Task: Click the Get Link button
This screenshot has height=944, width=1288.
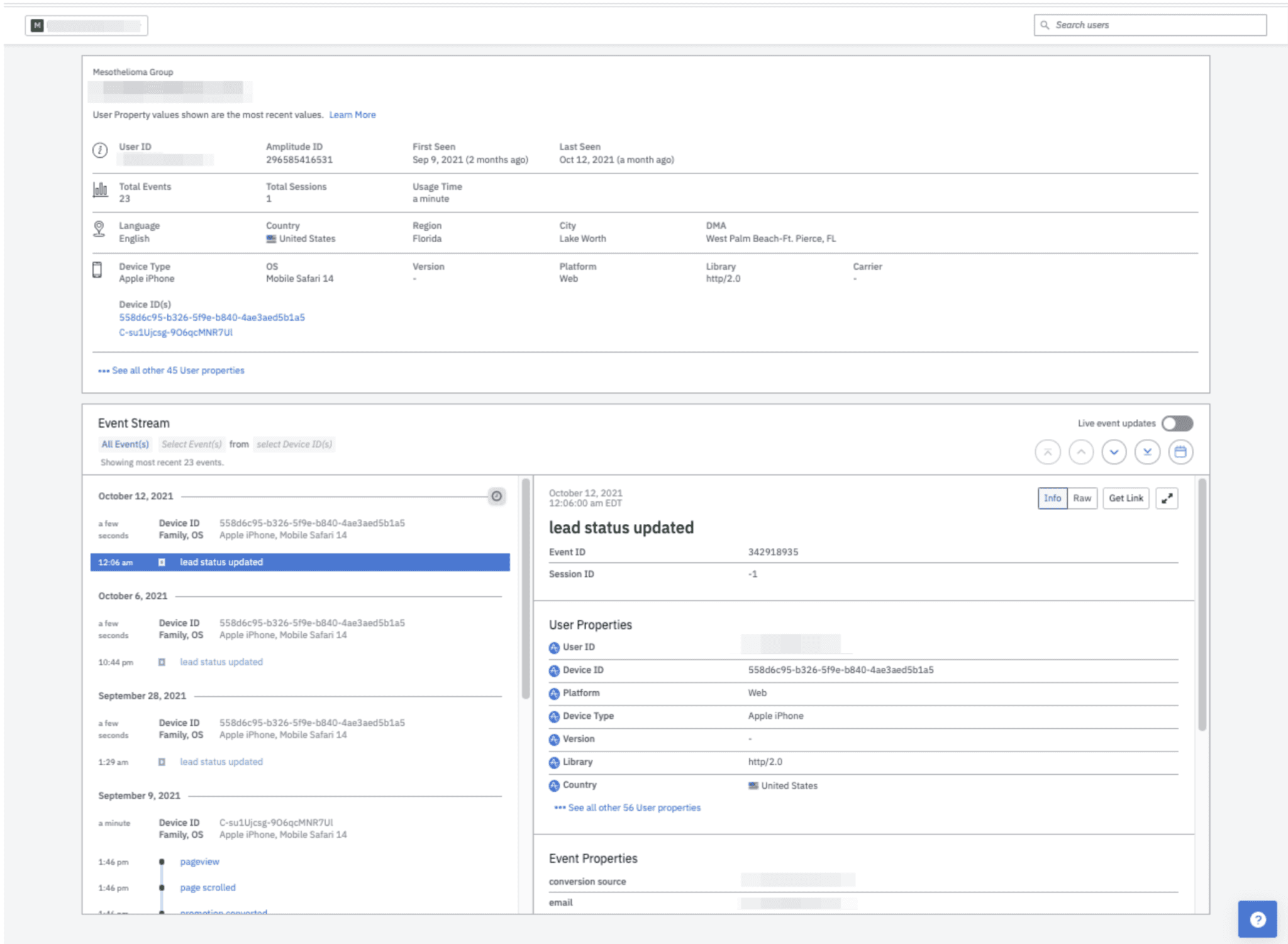Action: (1126, 498)
